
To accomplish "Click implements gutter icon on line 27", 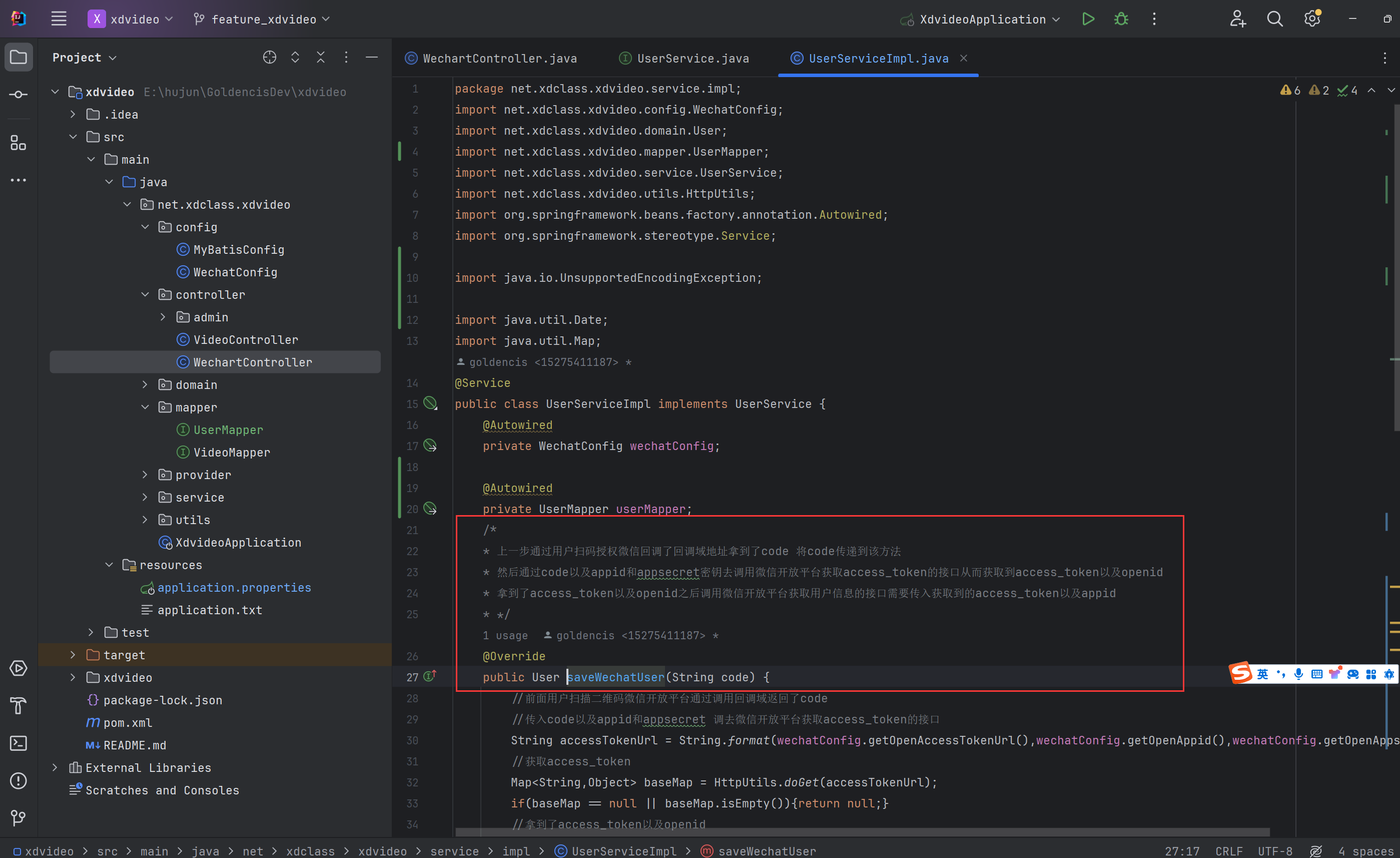I will (430, 676).
